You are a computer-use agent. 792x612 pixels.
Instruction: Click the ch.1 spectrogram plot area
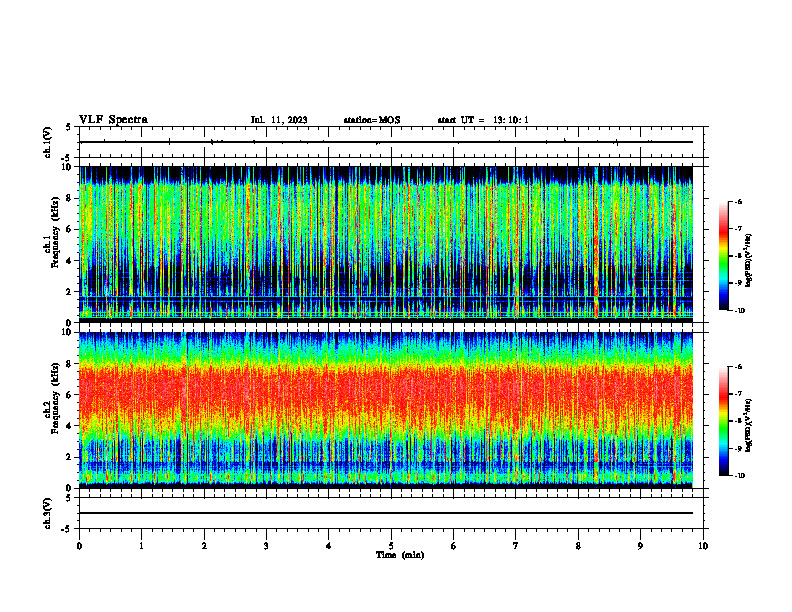(x=386, y=244)
